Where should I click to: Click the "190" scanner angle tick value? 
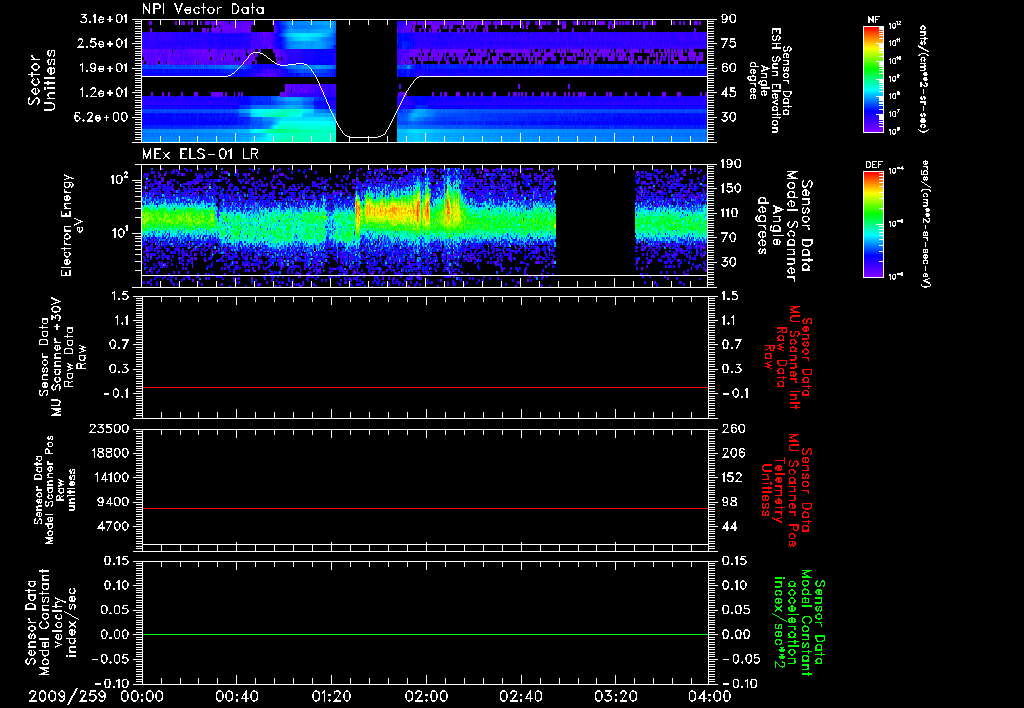[732, 164]
